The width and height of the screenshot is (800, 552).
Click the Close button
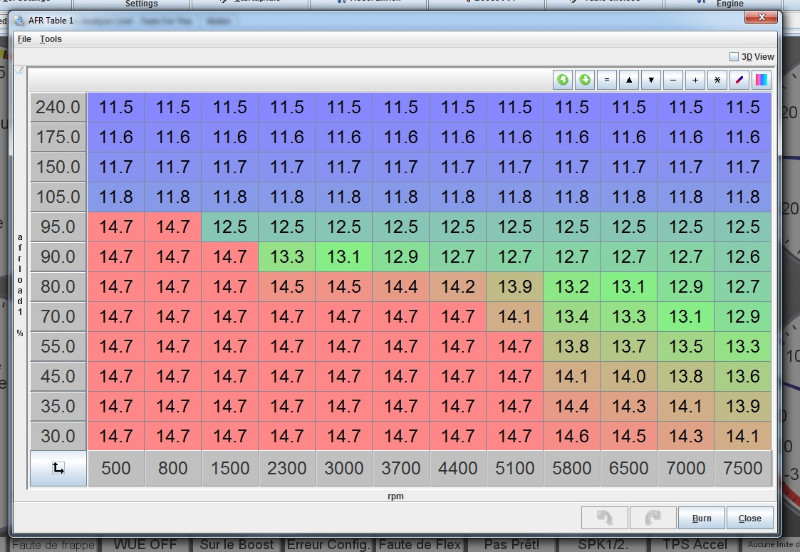coord(750,518)
